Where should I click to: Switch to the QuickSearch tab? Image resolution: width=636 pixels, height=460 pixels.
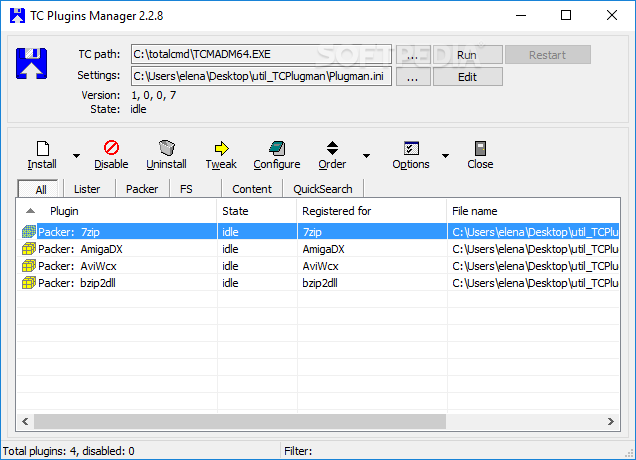323,189
